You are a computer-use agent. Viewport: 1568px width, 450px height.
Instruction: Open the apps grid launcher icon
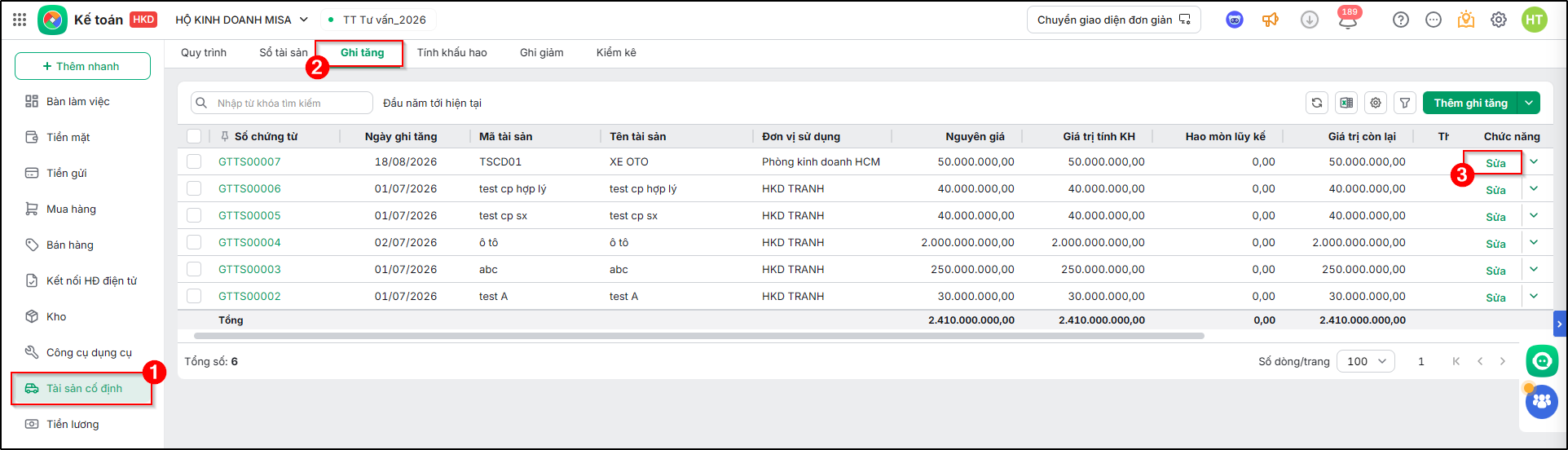tap(20, 20)
